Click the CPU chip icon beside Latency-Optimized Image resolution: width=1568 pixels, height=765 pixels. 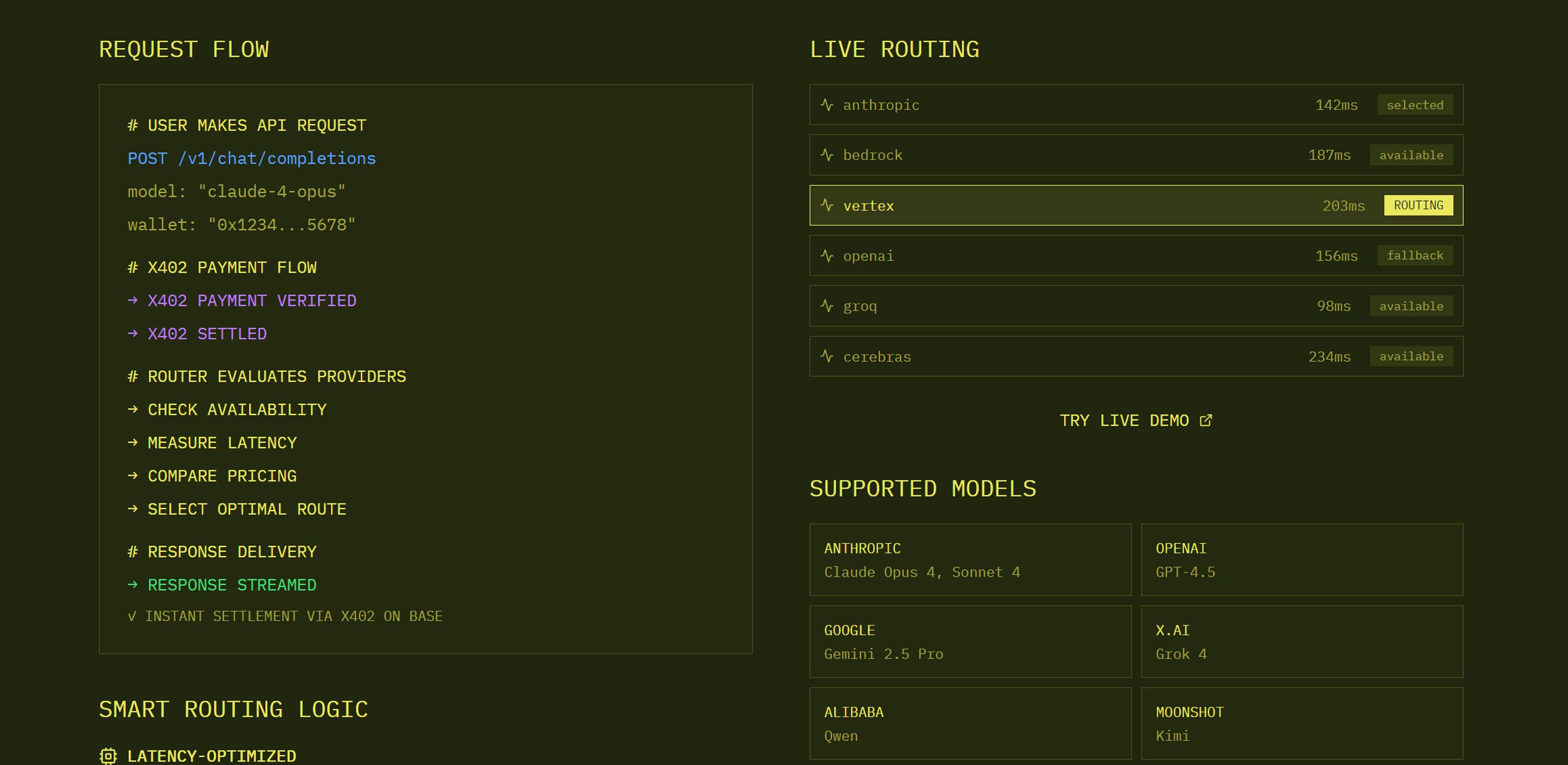tap(108, 756)
